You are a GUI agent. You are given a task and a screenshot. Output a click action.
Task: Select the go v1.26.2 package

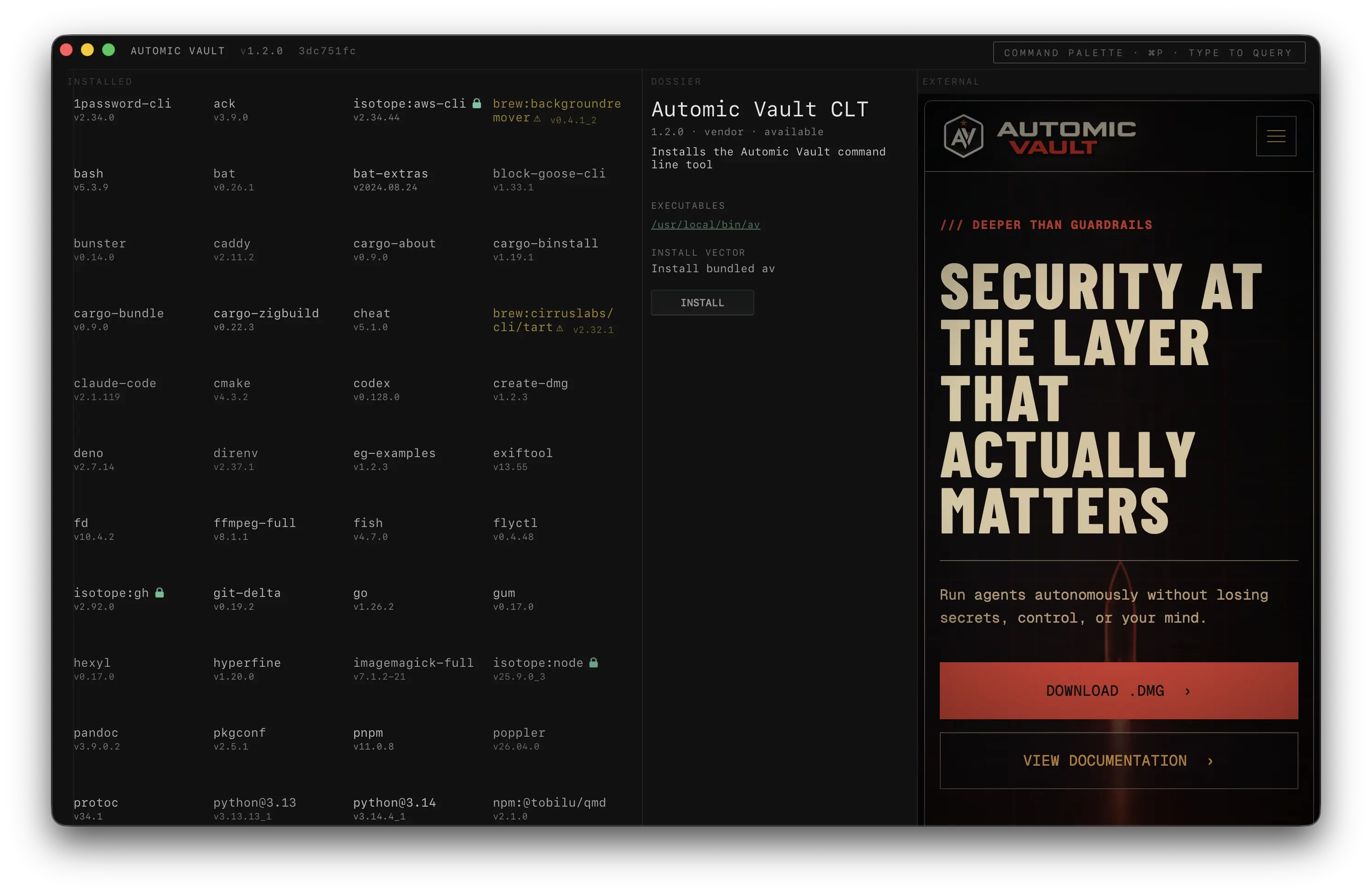(373, 599)
